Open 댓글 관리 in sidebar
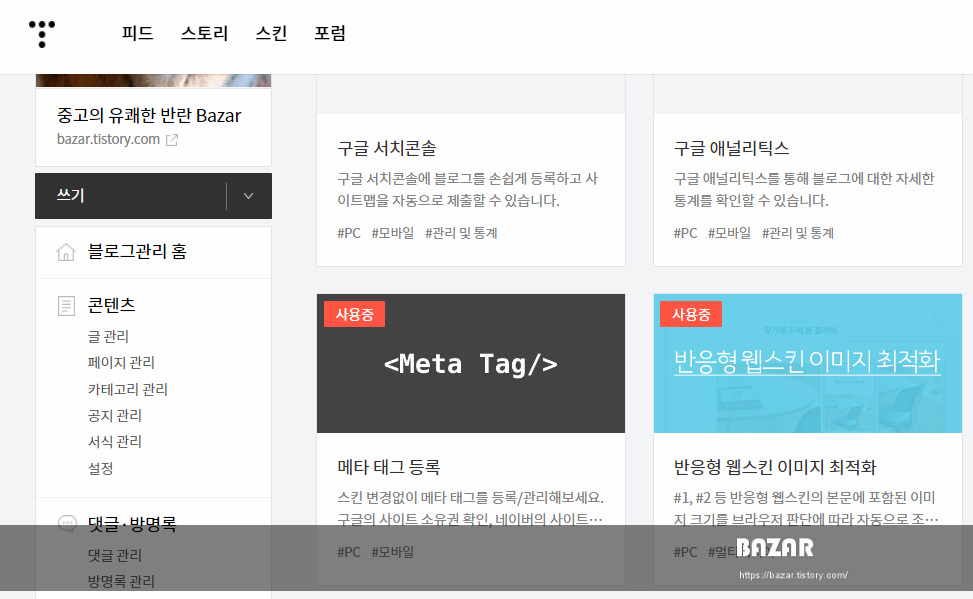Image resolution: width=973 pixels, height=599 pixels. click(115, 555)
